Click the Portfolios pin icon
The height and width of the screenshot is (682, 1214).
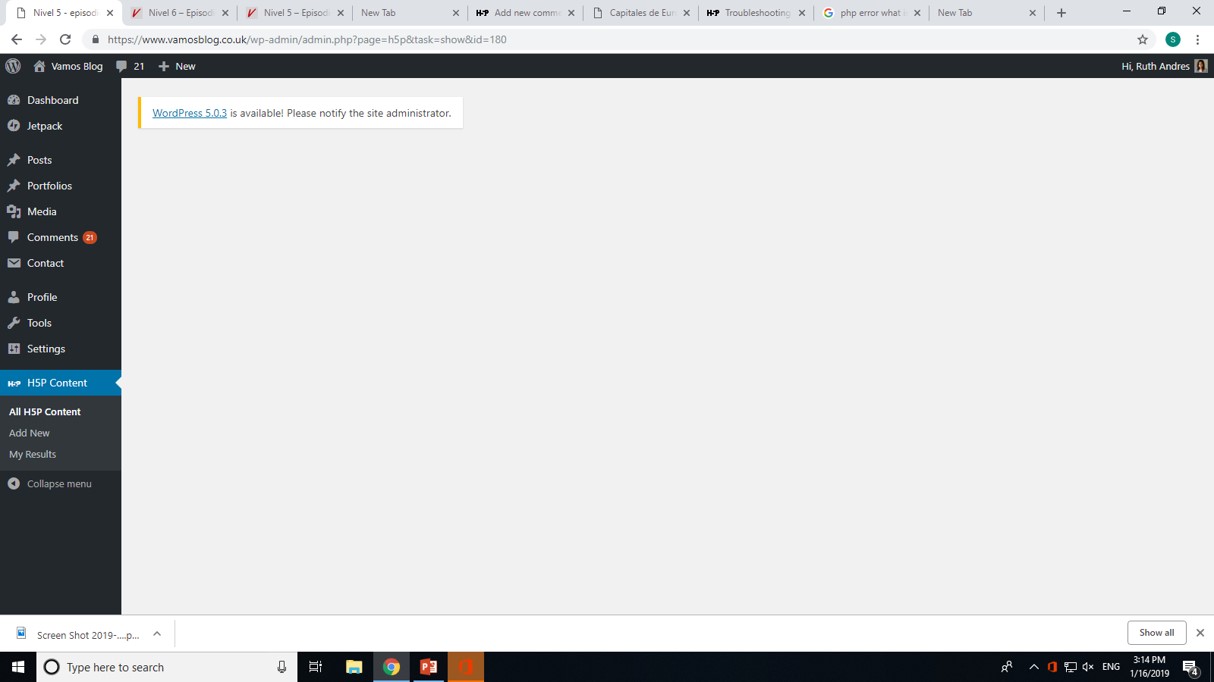pyautogui.click(x=14, y=186)
